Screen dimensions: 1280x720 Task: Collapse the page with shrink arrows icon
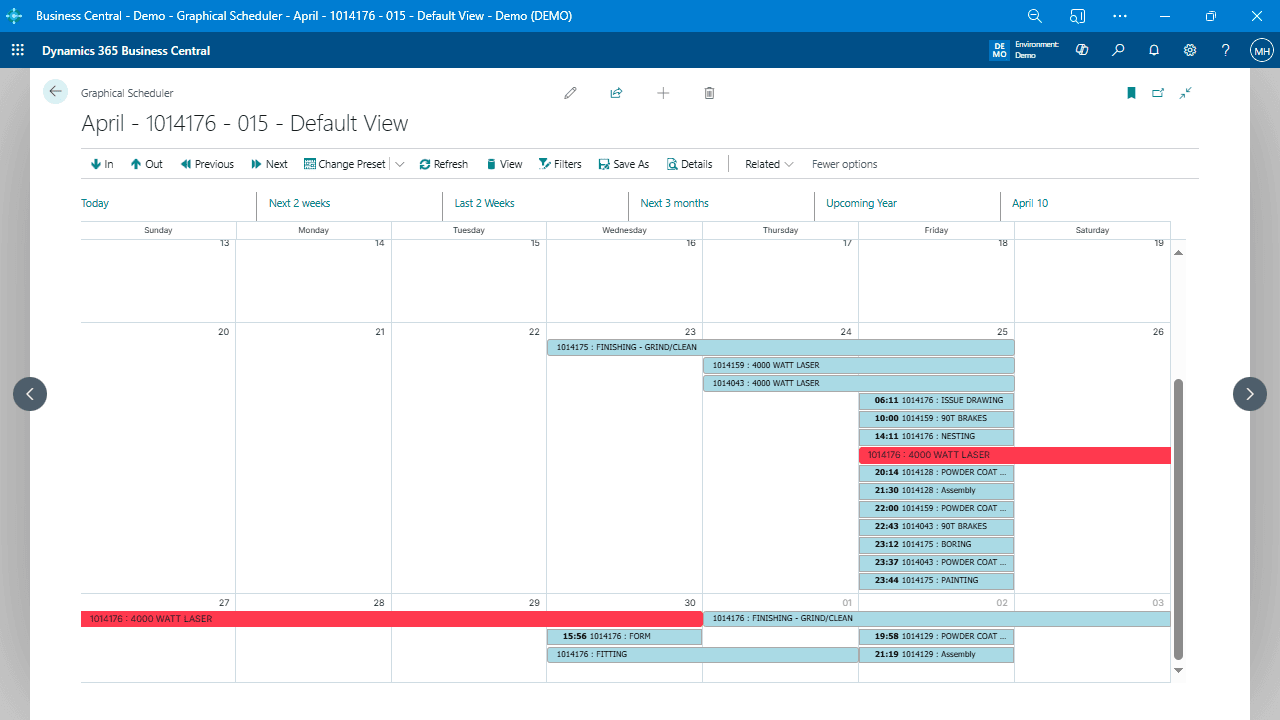point(1185,93)
